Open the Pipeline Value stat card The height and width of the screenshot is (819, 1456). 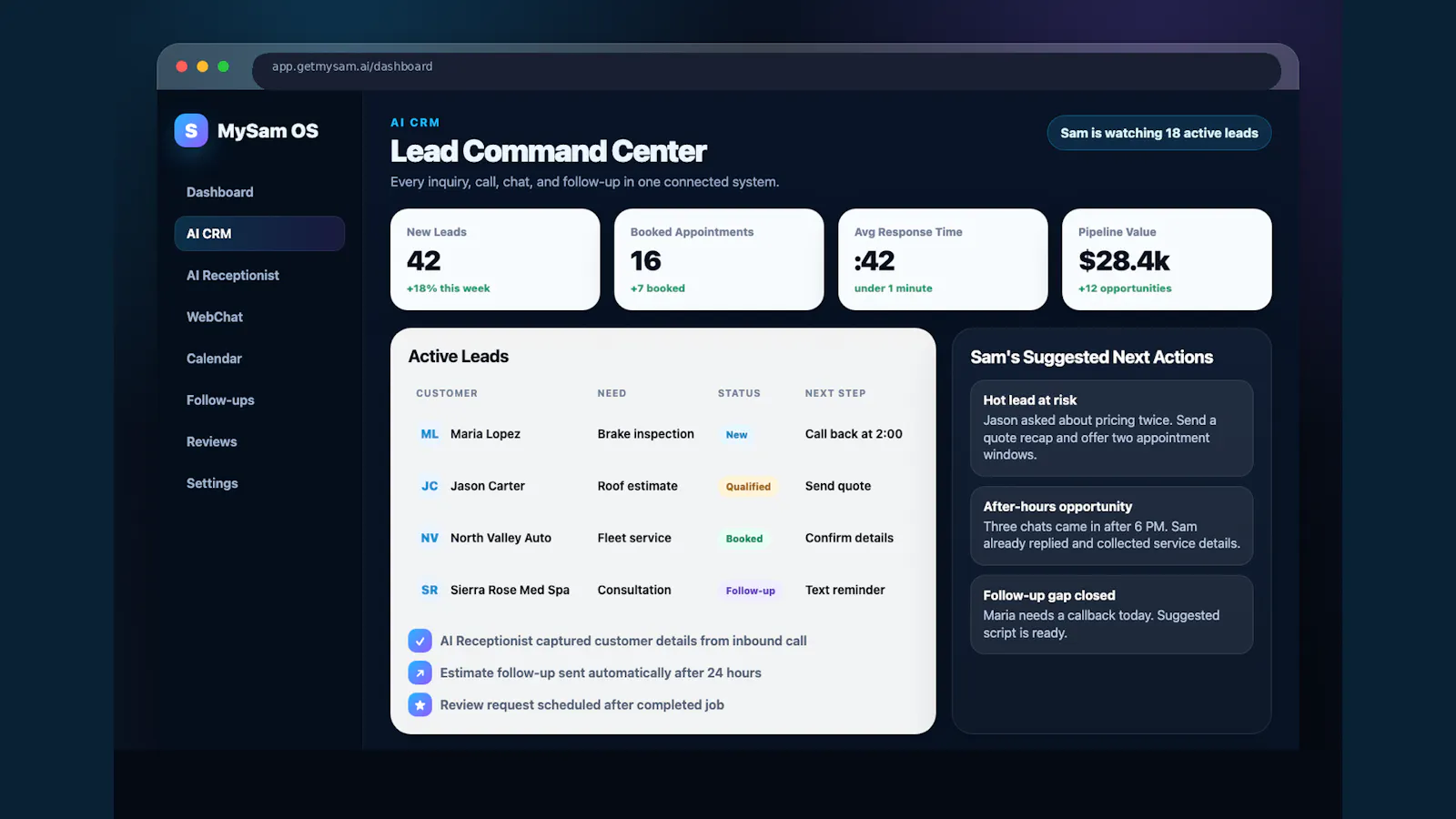coord(1167,259)
